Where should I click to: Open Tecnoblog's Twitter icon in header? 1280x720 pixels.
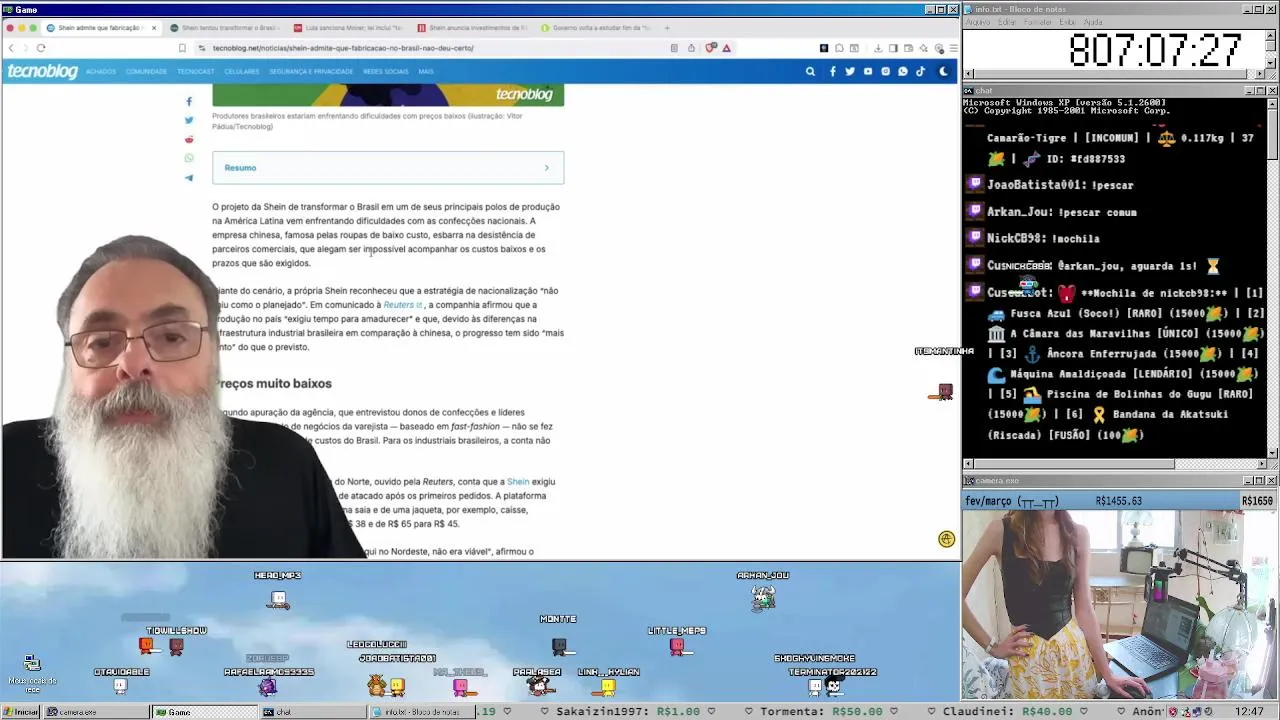coord(850,71)
